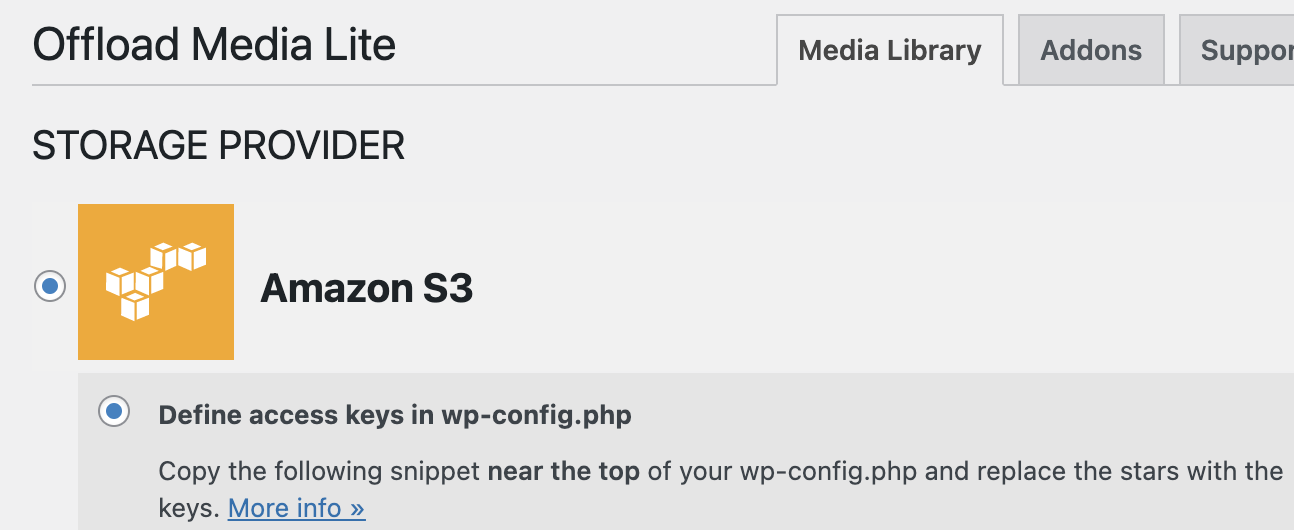Click empty space right of Amazon S3 name

click(x=850, y=289)
